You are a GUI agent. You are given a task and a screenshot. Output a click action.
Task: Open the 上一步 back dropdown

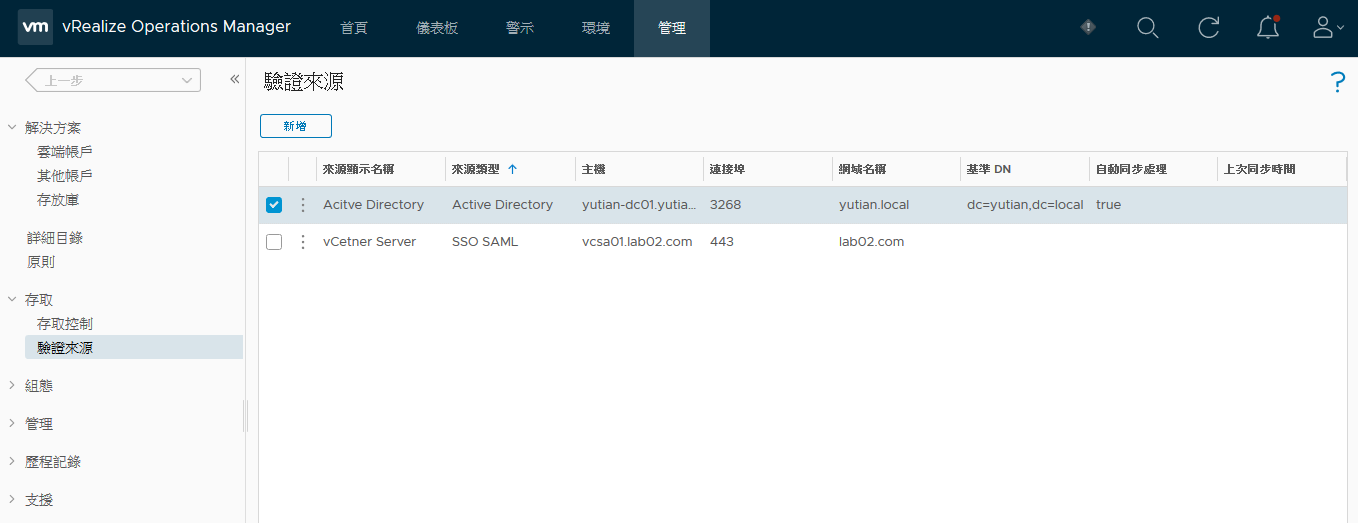[x=113, y=80]
